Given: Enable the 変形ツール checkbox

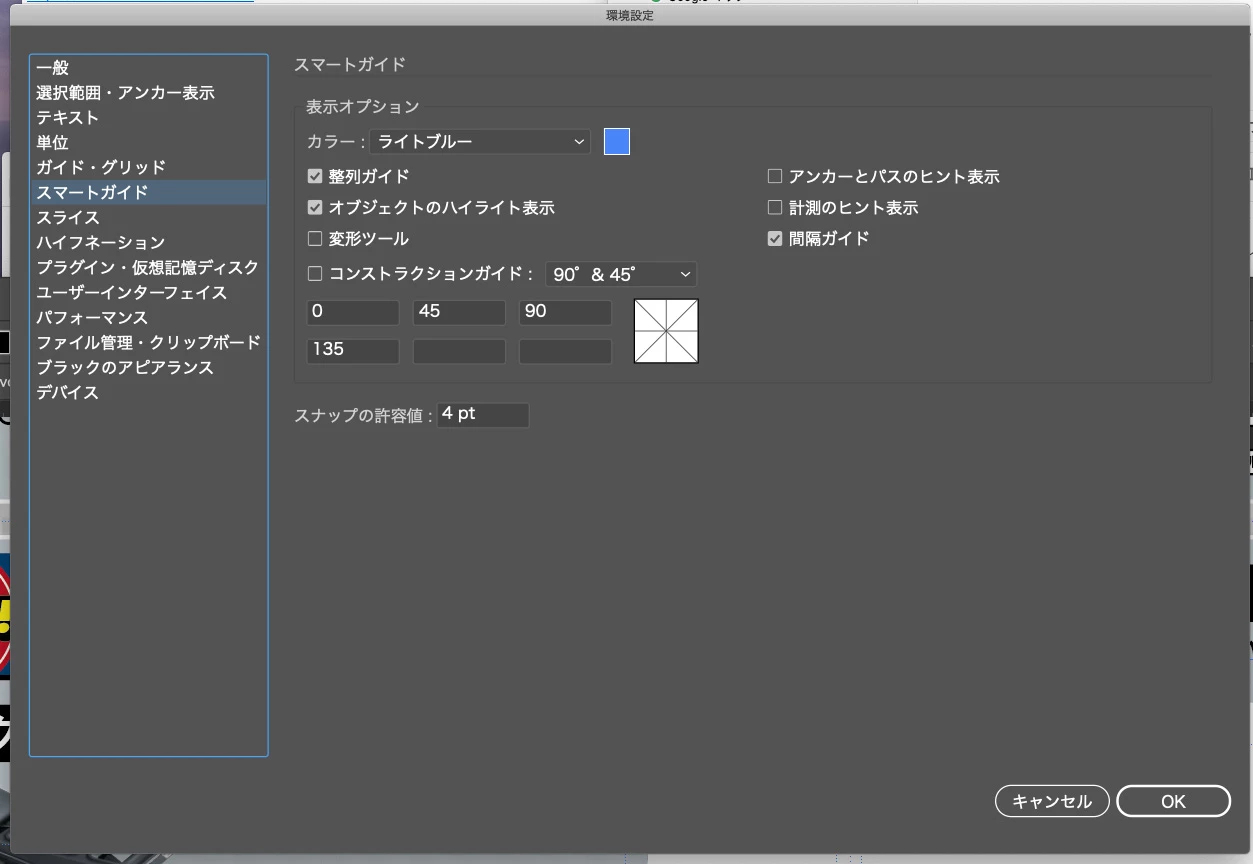Looking at the screenshot, I should (315, 240).
